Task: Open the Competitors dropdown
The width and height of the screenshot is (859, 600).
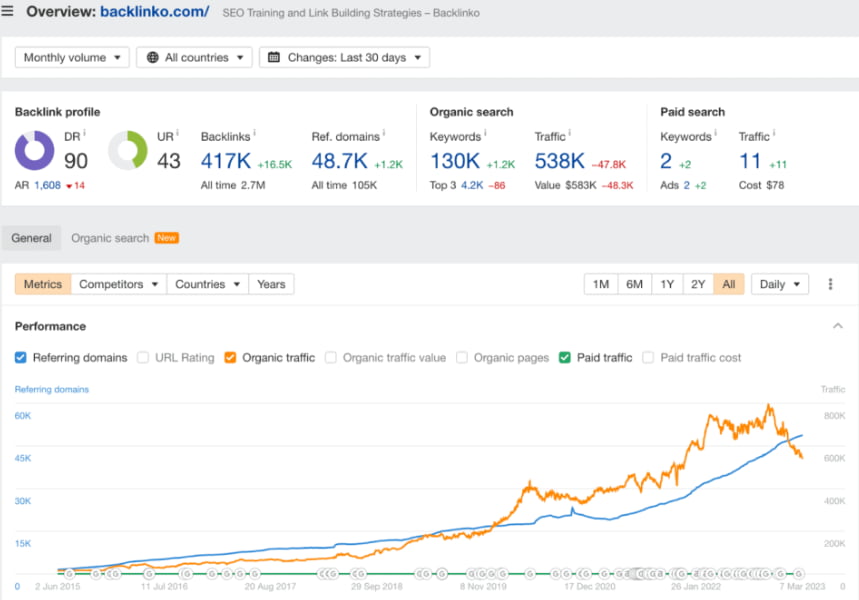Action: click(x=119, y=284)
